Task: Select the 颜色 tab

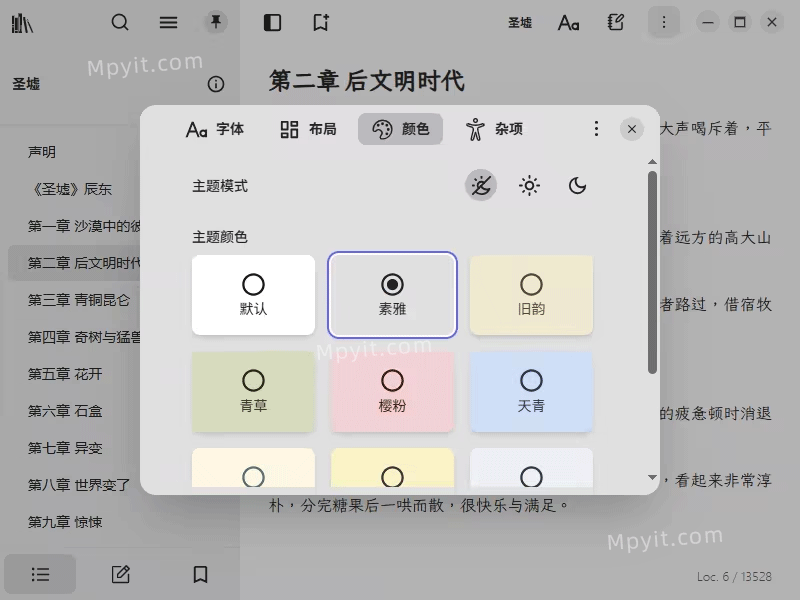Action: click(x=401, y=129)
